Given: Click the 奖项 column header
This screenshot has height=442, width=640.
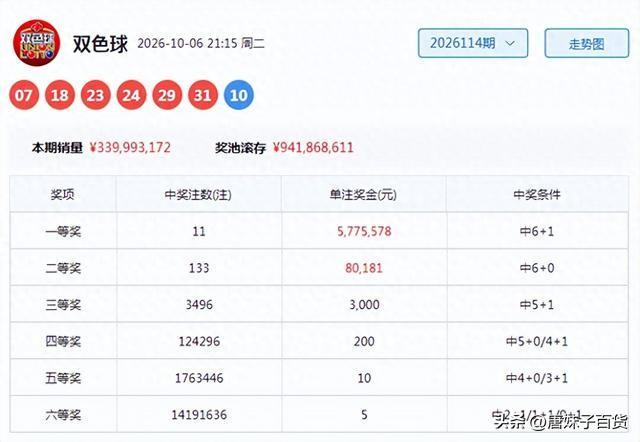Looking at the screenshot, I should coord(62,195).
